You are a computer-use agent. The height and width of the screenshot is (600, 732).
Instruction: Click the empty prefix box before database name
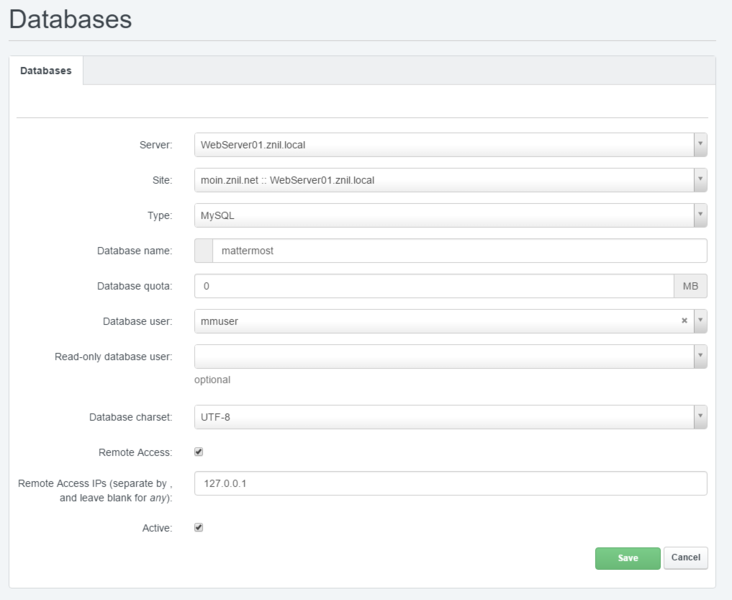point(203,251)
